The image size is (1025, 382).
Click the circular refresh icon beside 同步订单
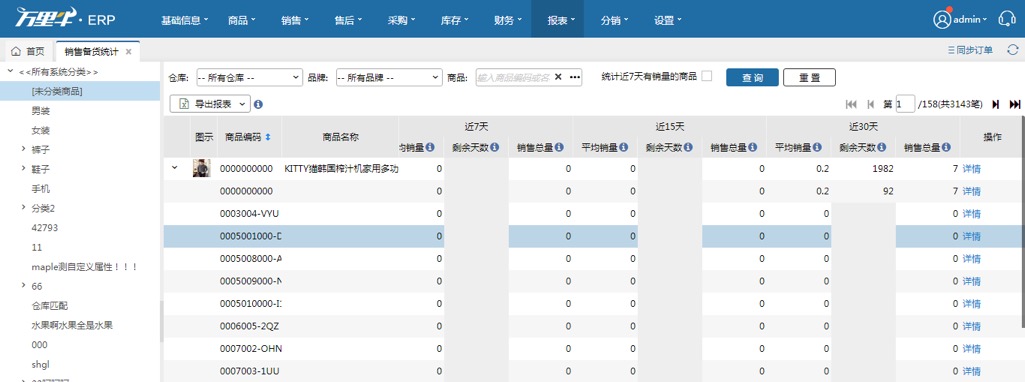(1013, 50)
